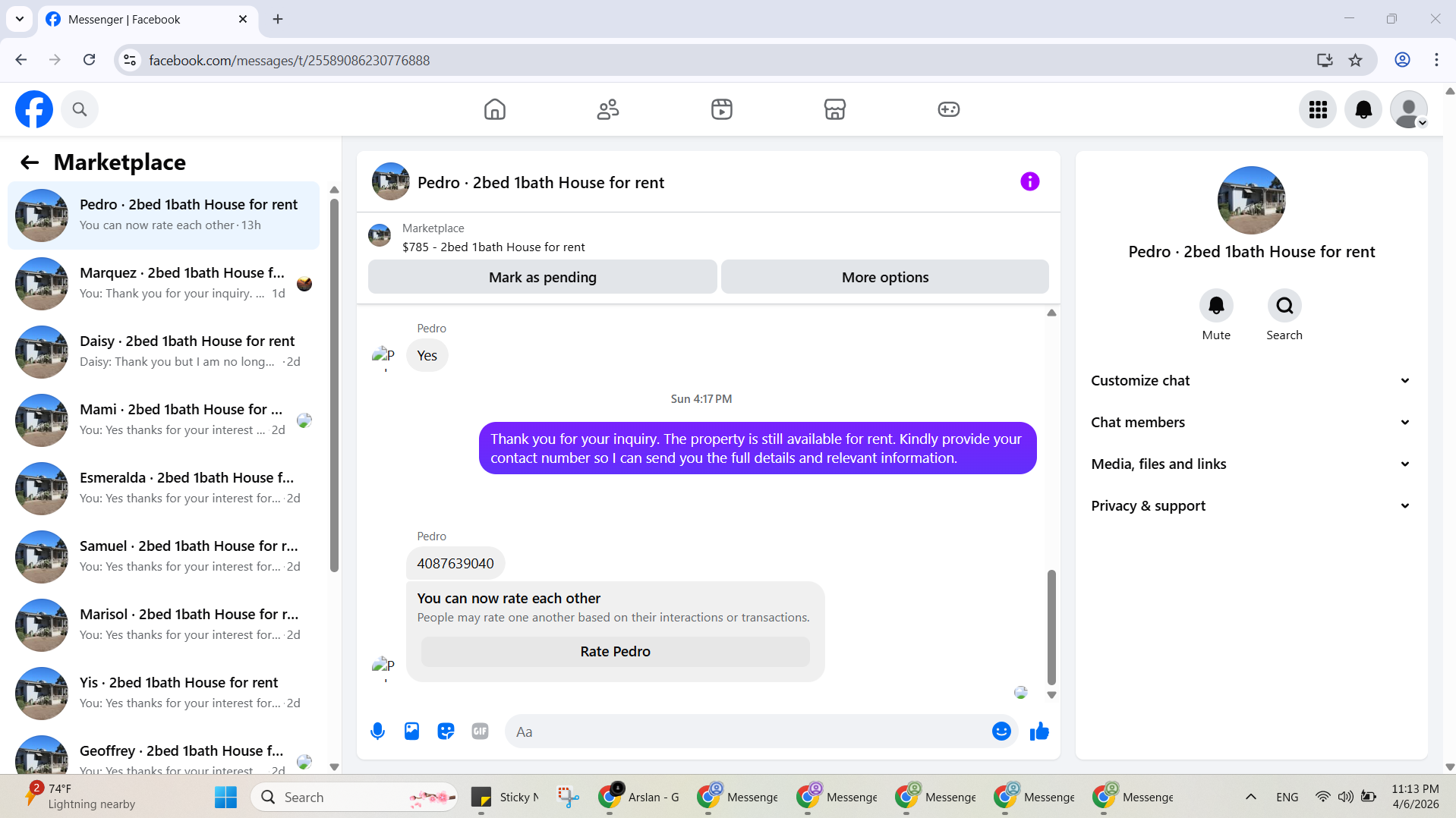The height and width of the screenshot is (818, 1456).
Task: Go to the Home feed icon
Action: (x=495, y=109)
